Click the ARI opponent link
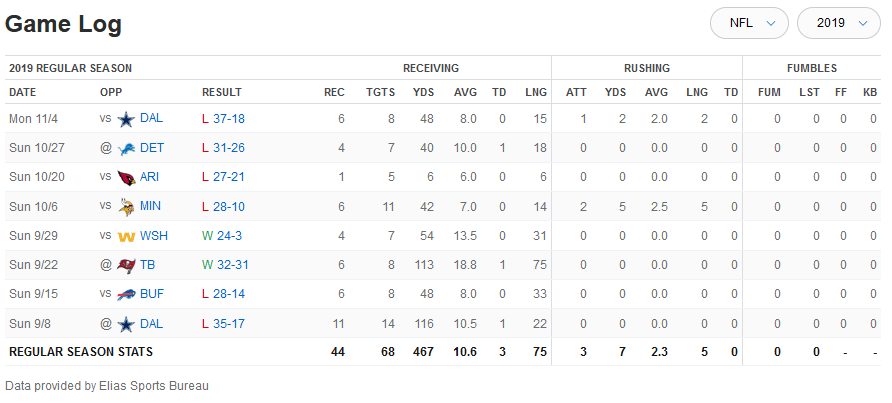Image resolution: width=892 pixels, height=403 pixels. click(150, 177)
